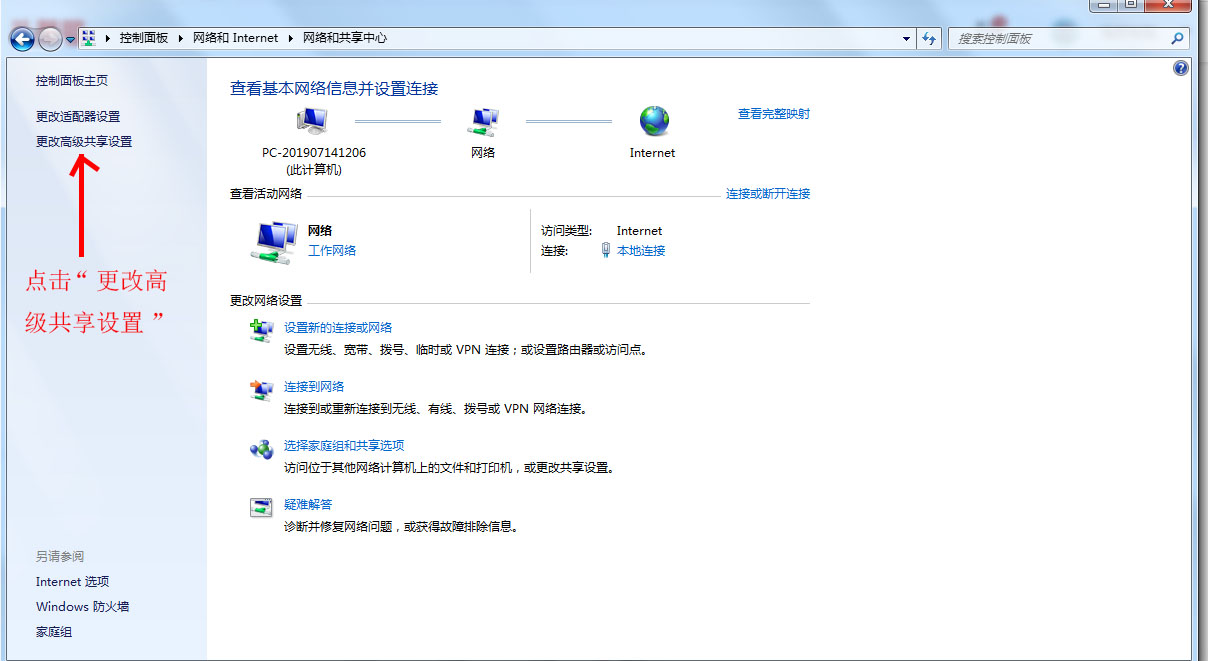Click the network icon beside 本地连接
The height and width of the screenshot is (661, 1208).
tap(608, 250)
